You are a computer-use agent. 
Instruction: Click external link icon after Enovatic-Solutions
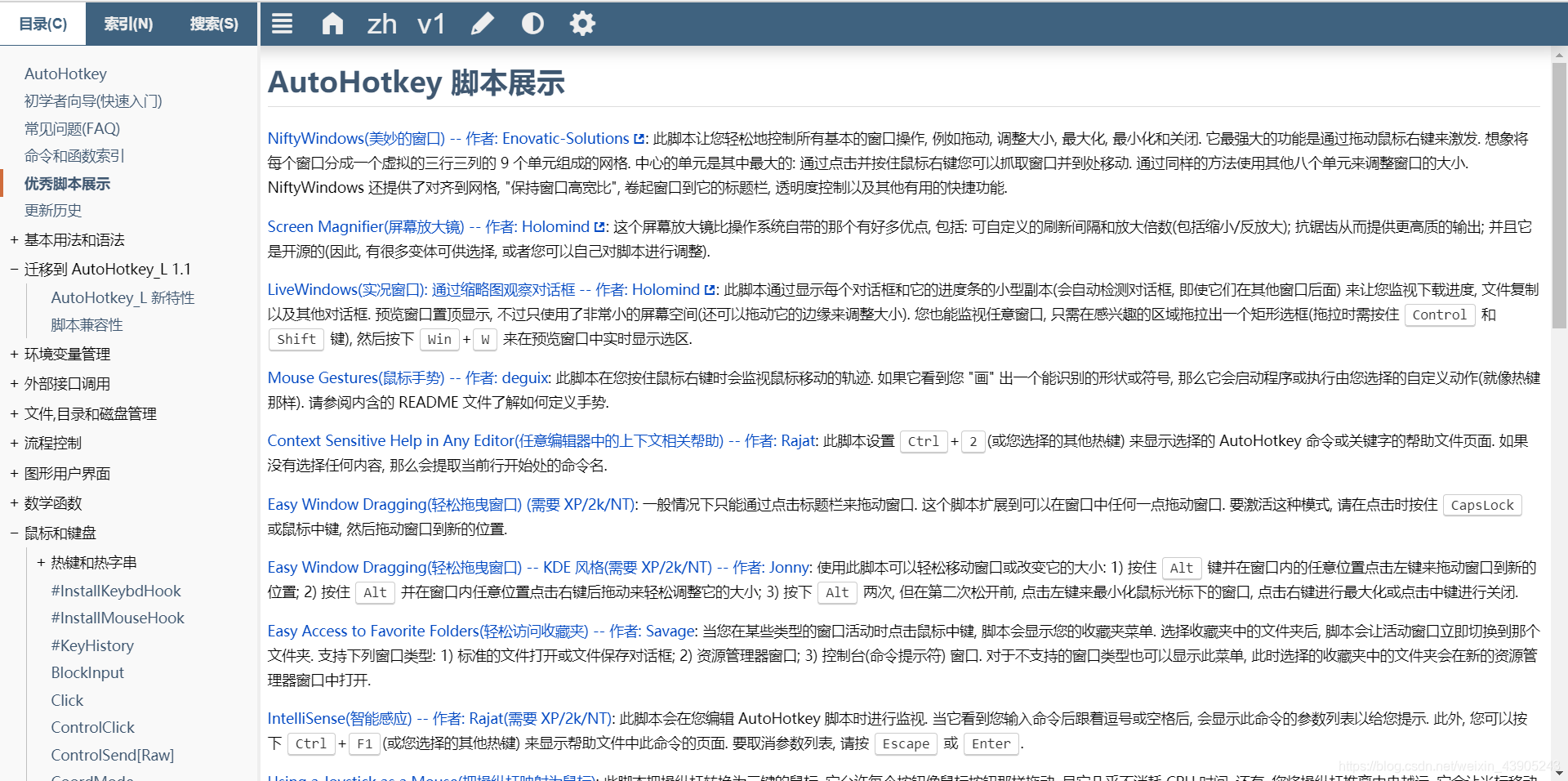click(639, 139)
